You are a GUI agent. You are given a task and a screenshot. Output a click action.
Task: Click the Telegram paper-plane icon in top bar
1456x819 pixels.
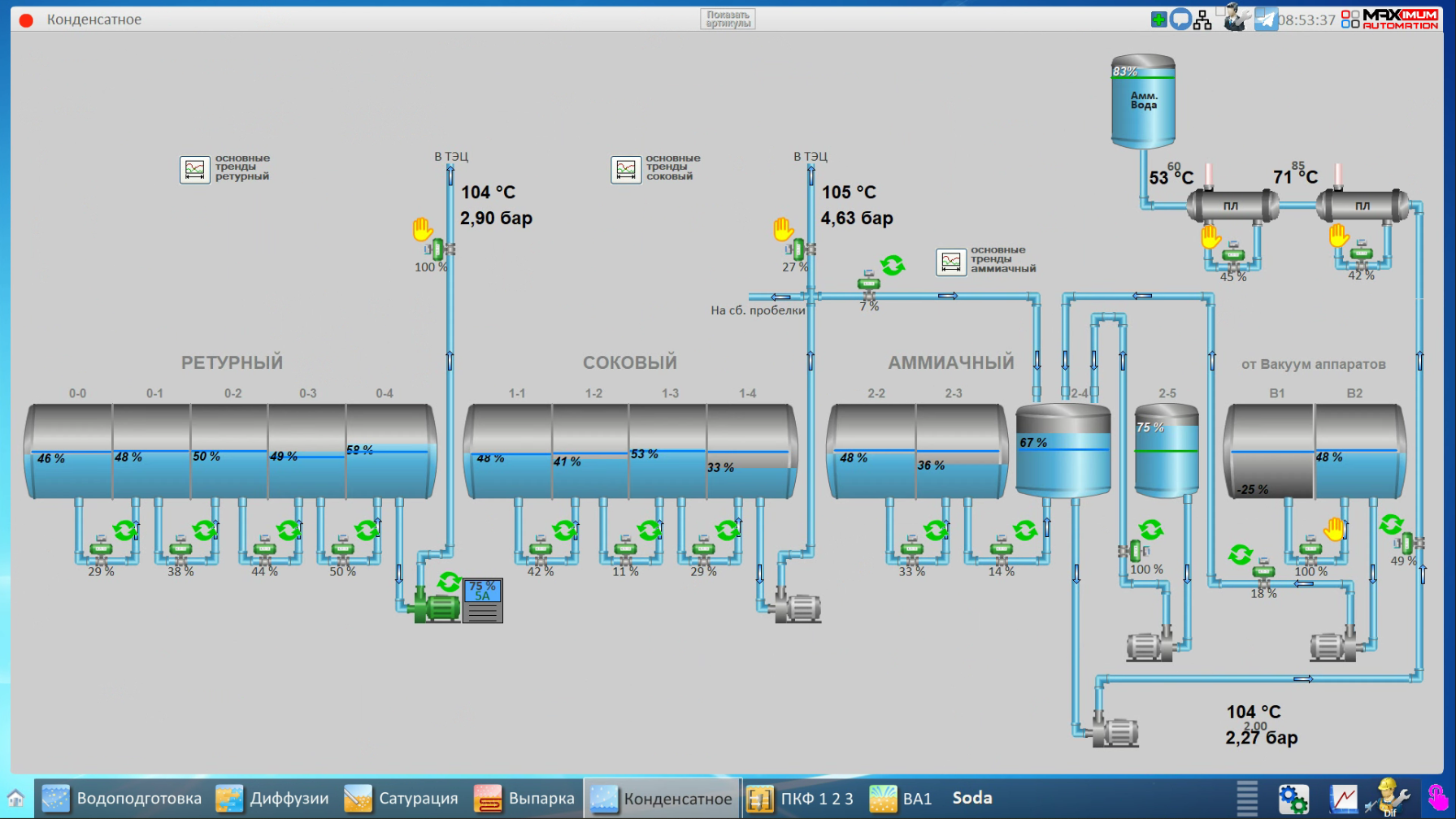tap(1265, 19)
